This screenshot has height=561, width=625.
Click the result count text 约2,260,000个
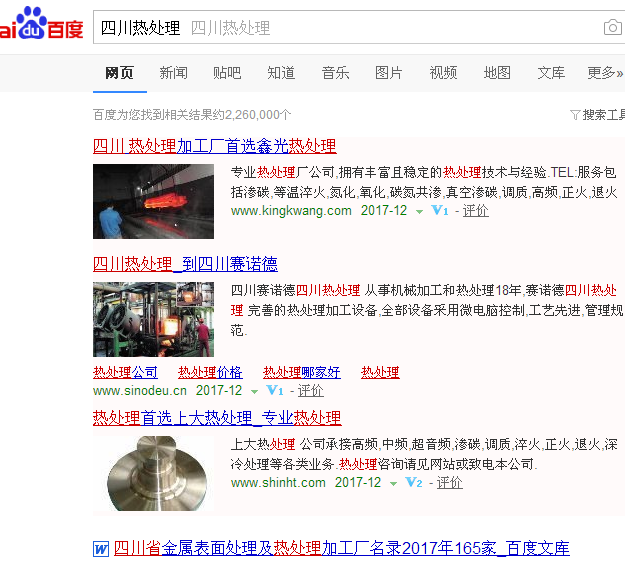click(252, 115)
